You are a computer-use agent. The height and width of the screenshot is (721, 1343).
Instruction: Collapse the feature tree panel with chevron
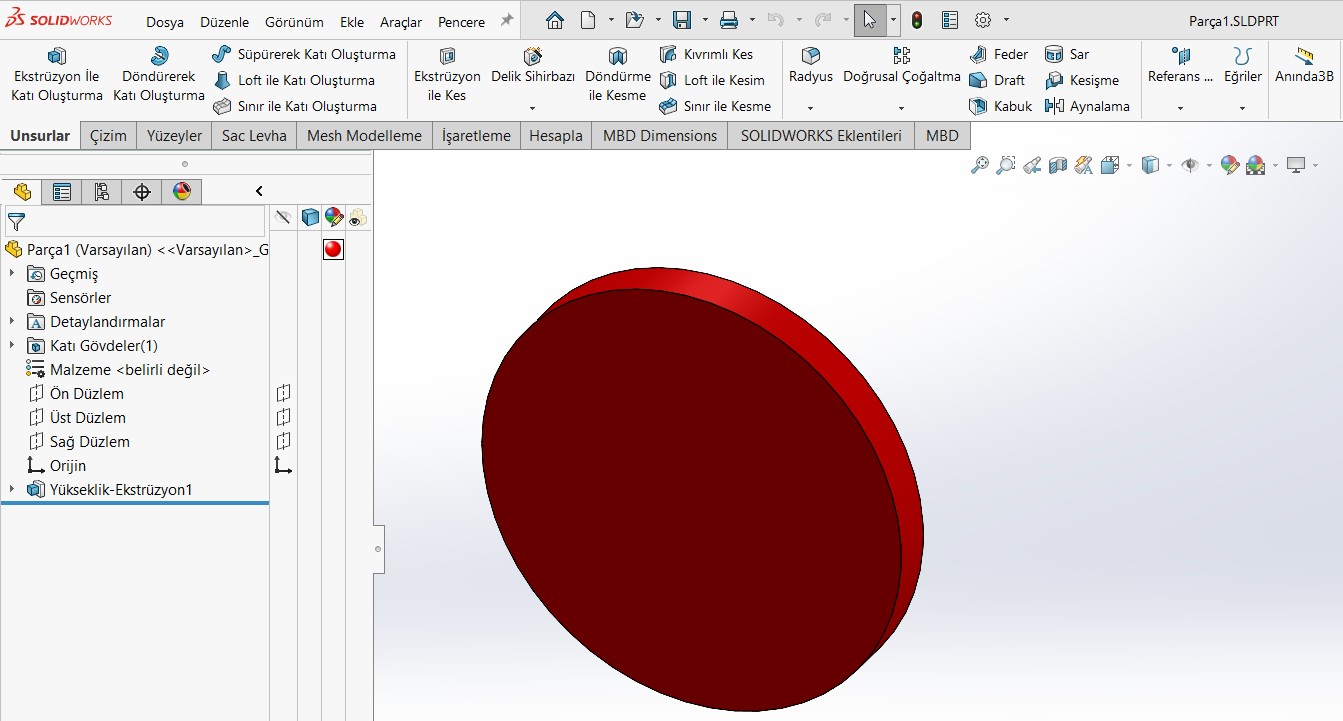coord(259,191)
